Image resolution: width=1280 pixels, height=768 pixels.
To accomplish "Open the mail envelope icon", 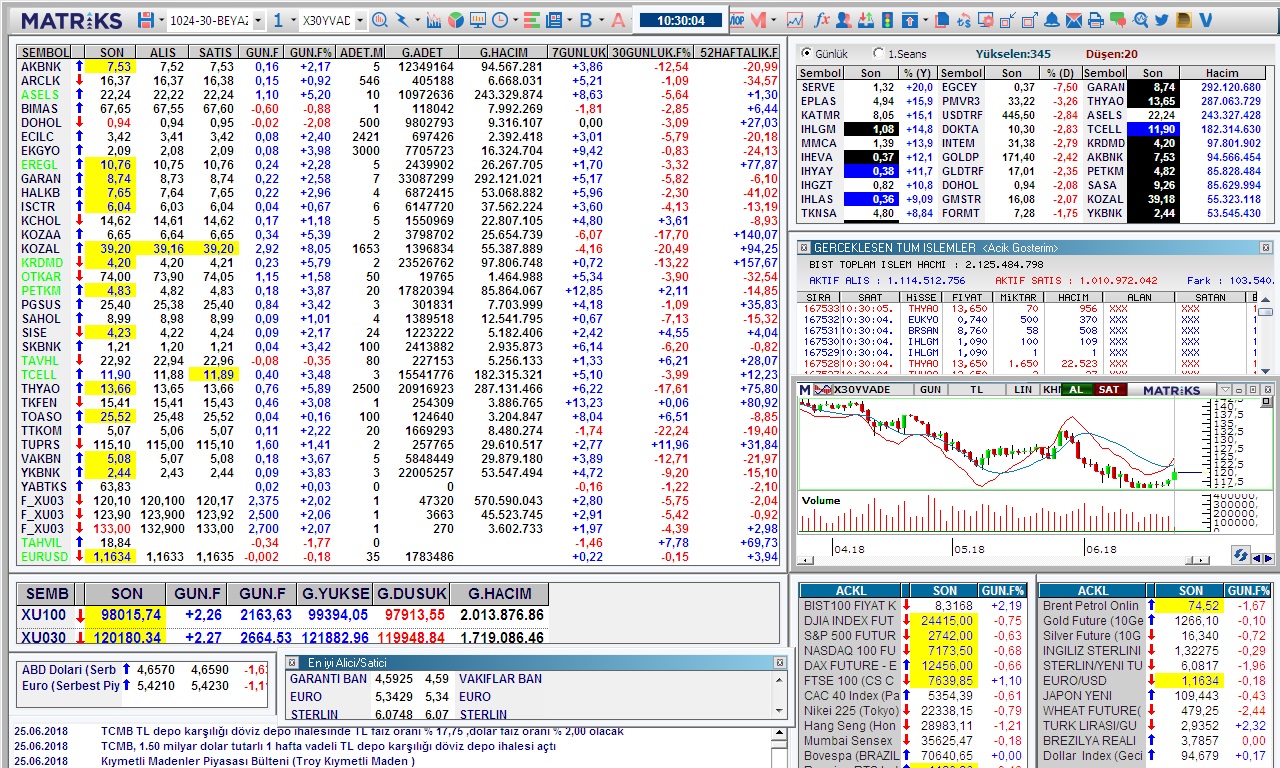I will point(1074,20).
